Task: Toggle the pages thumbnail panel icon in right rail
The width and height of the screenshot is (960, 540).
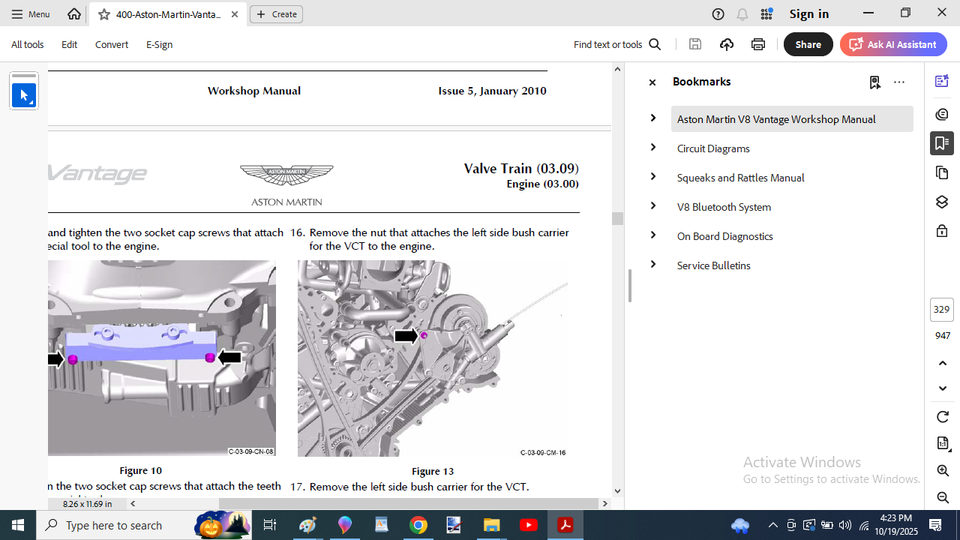Action: point(941,172)
